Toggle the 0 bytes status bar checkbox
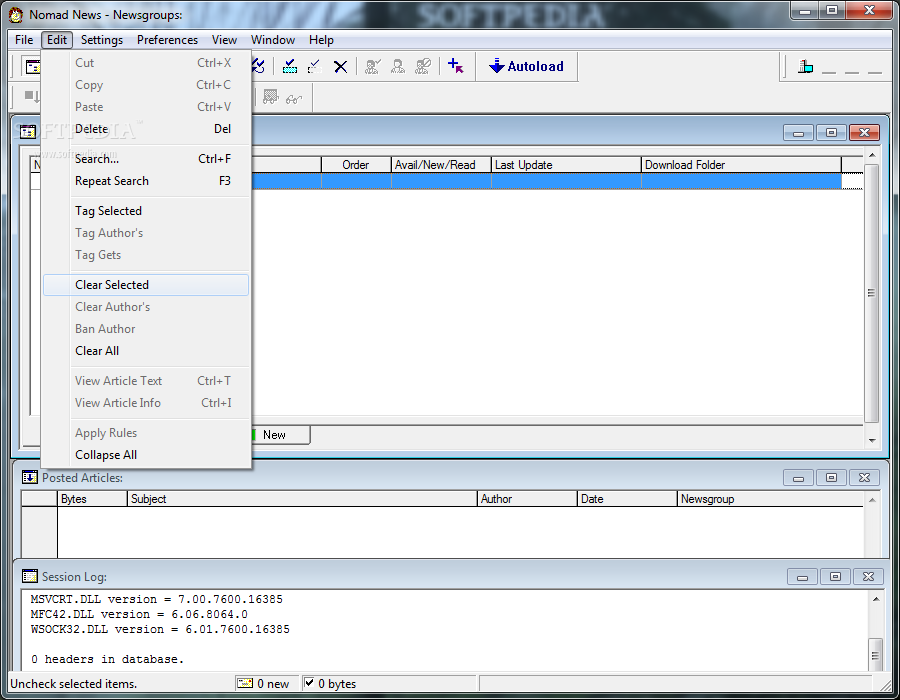 pos(309,683)
